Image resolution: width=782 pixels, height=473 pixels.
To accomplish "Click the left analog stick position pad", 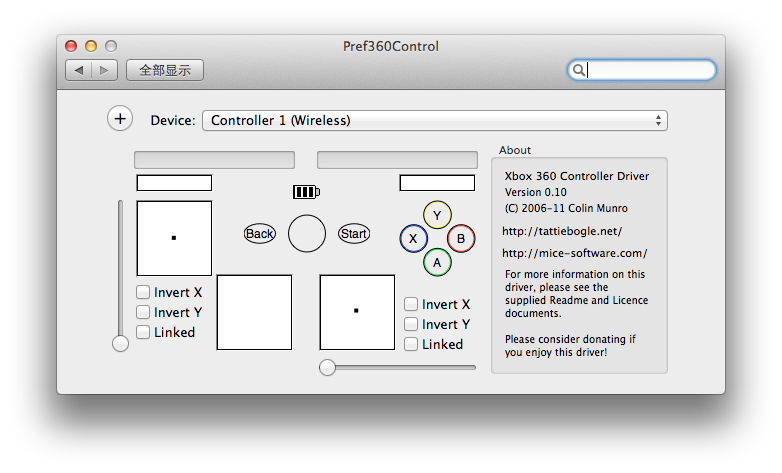I will click(x=174, y=238).
